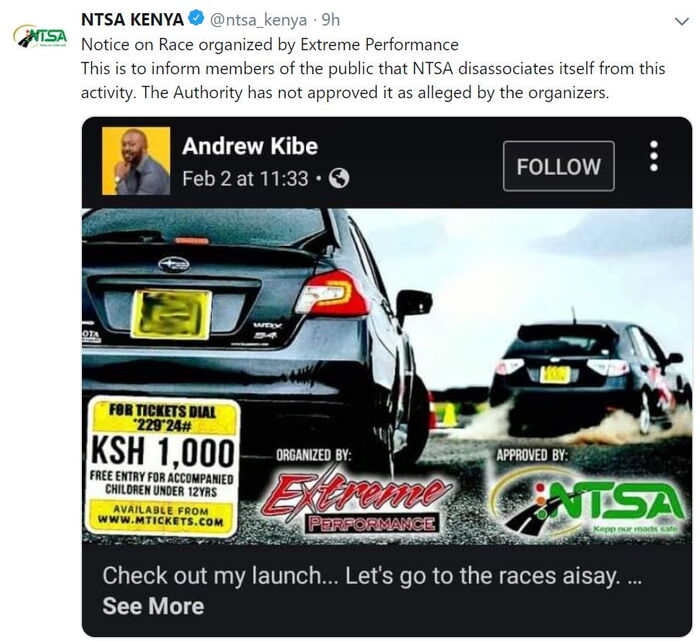
Task: Follow Andrew Kibe with the FOLLOW button
Action: 558,166
